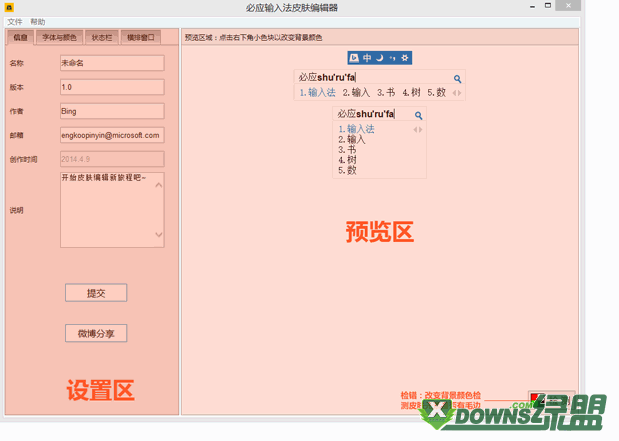Screen dimensions: 619x441
Task: Click paging arrows in vertical candidate list
Action: [418, 129]
